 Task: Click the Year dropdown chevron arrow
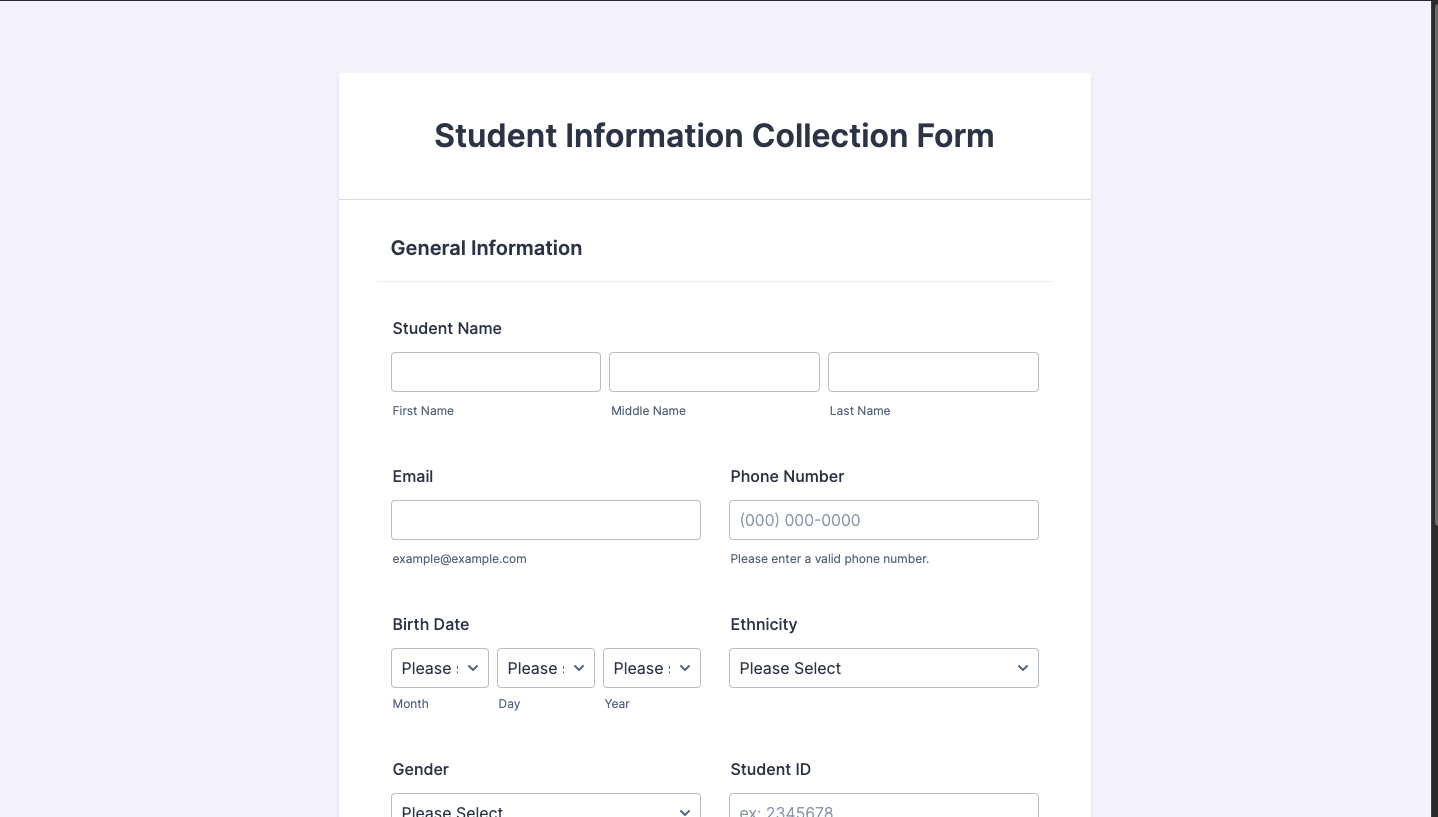point(685,668)
